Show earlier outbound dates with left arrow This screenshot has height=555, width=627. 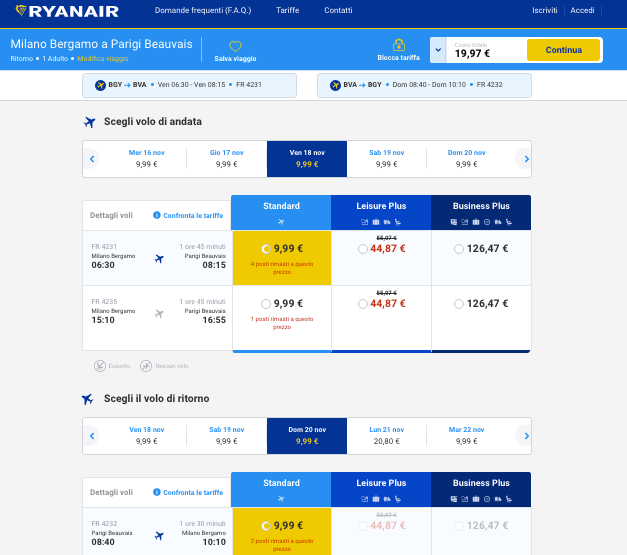pos(92,158)
